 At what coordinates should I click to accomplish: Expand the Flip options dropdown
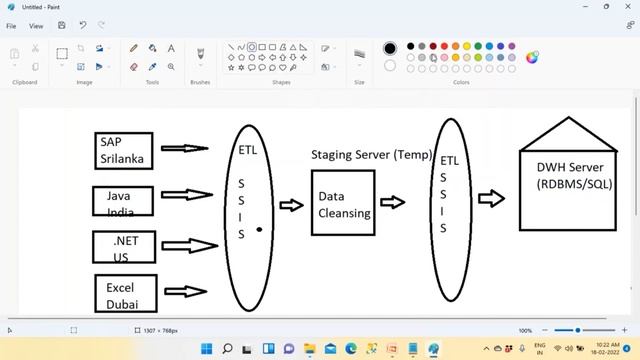click(109, 66)
